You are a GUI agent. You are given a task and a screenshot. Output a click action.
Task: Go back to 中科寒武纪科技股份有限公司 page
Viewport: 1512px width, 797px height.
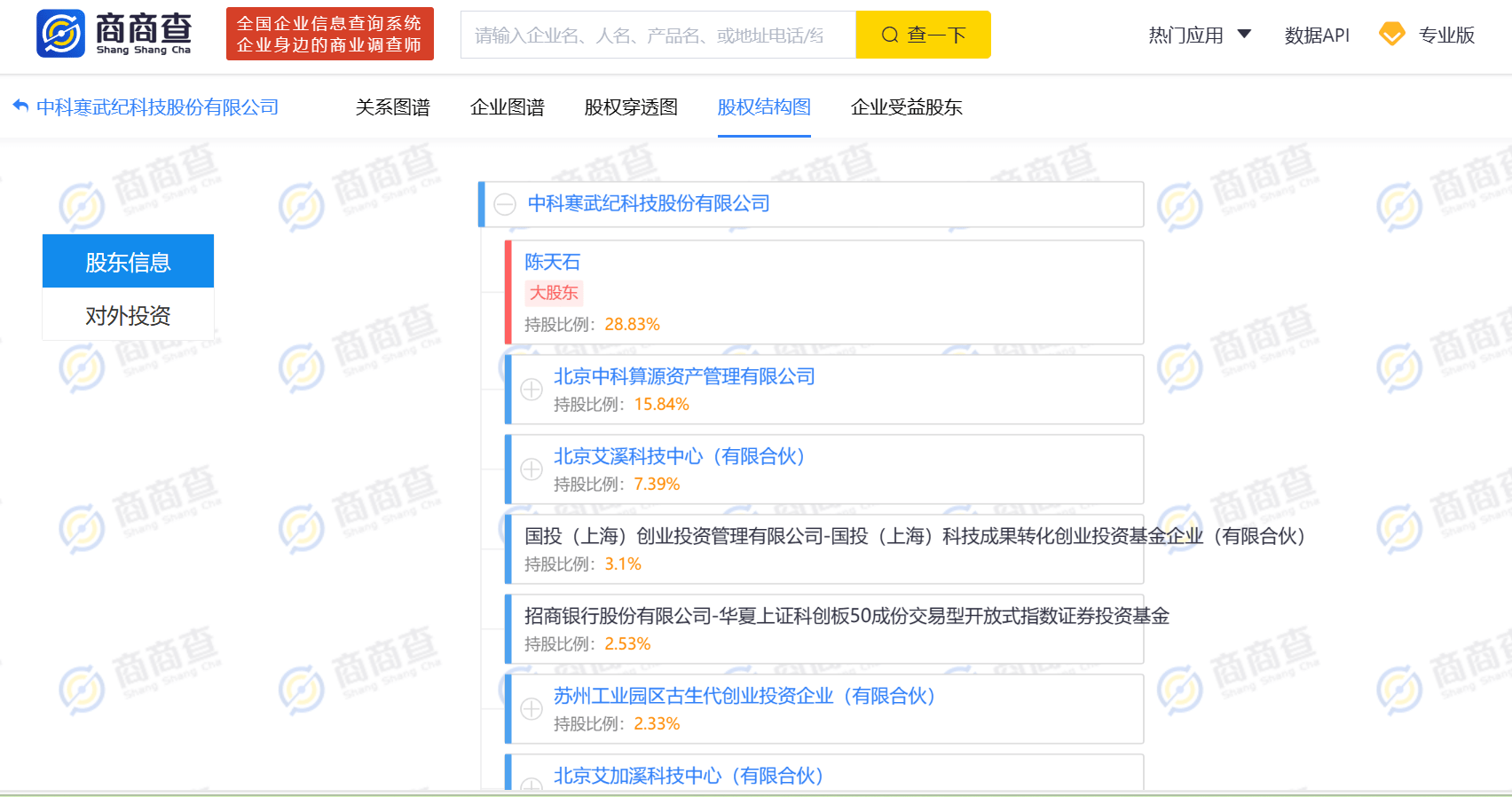157,107
